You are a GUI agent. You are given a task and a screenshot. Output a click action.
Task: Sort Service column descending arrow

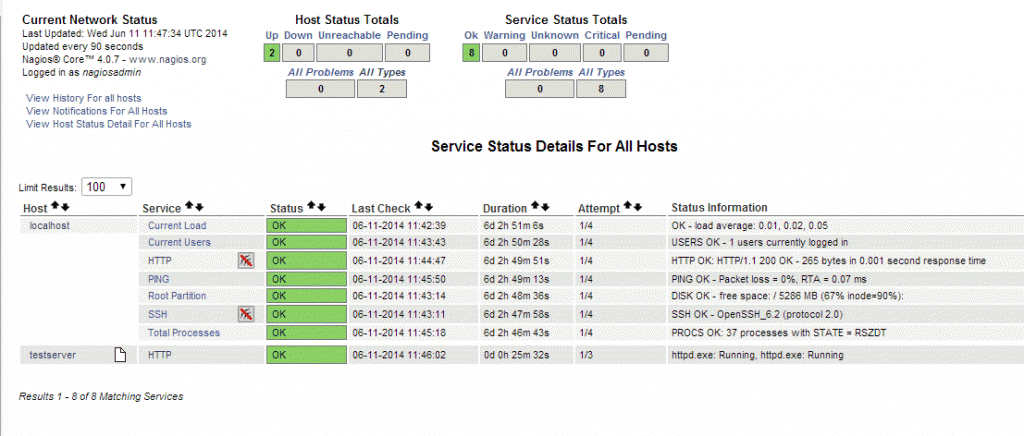tap(199, 207)
